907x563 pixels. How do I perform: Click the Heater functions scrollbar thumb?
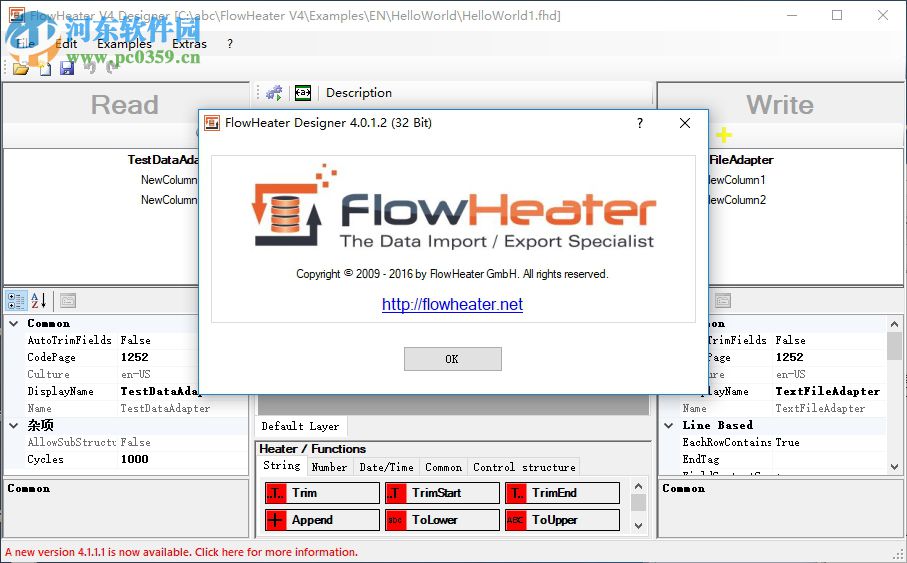[638, 503]
